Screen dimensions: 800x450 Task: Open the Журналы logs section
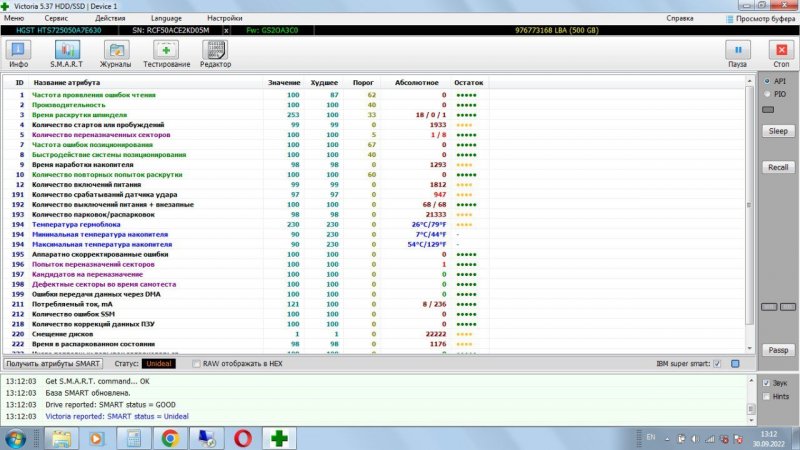point(116,53)
